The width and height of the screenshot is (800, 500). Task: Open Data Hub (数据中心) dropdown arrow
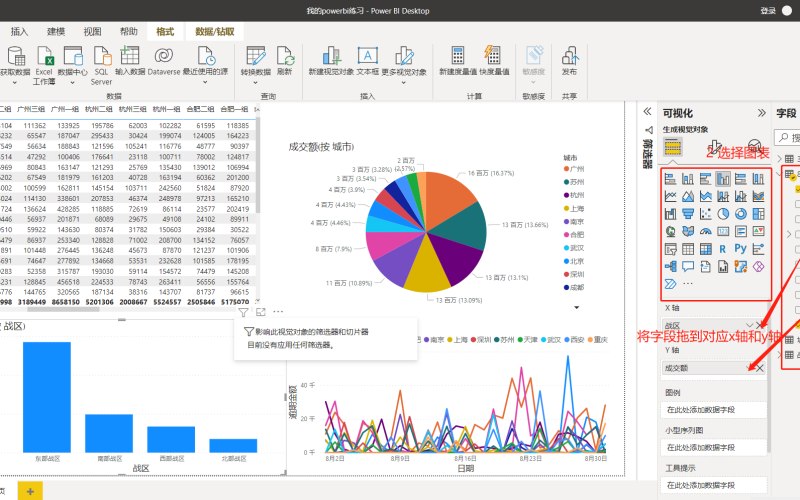coord(72,83)
